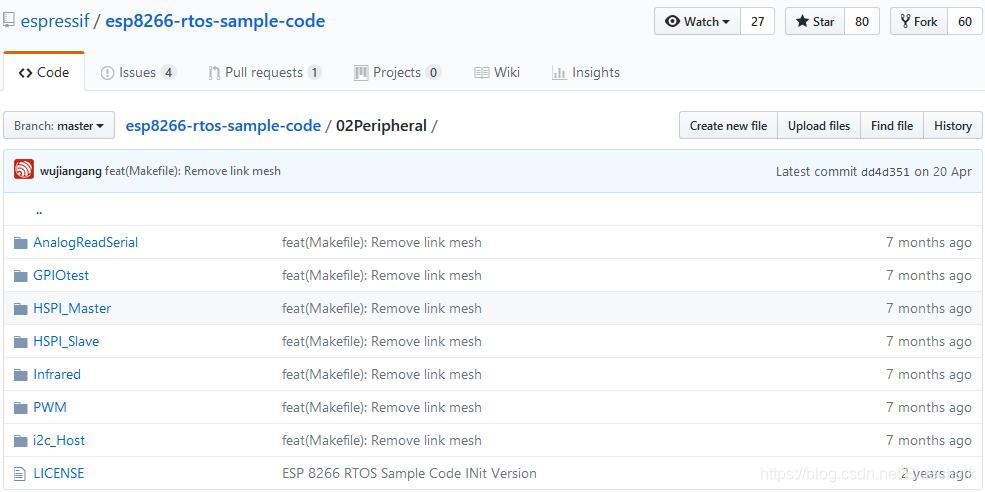This screenshot has height=492, width=985.
Task: Open the wujiangang author link
Action: pyautogui.click(x=71, y=171)
